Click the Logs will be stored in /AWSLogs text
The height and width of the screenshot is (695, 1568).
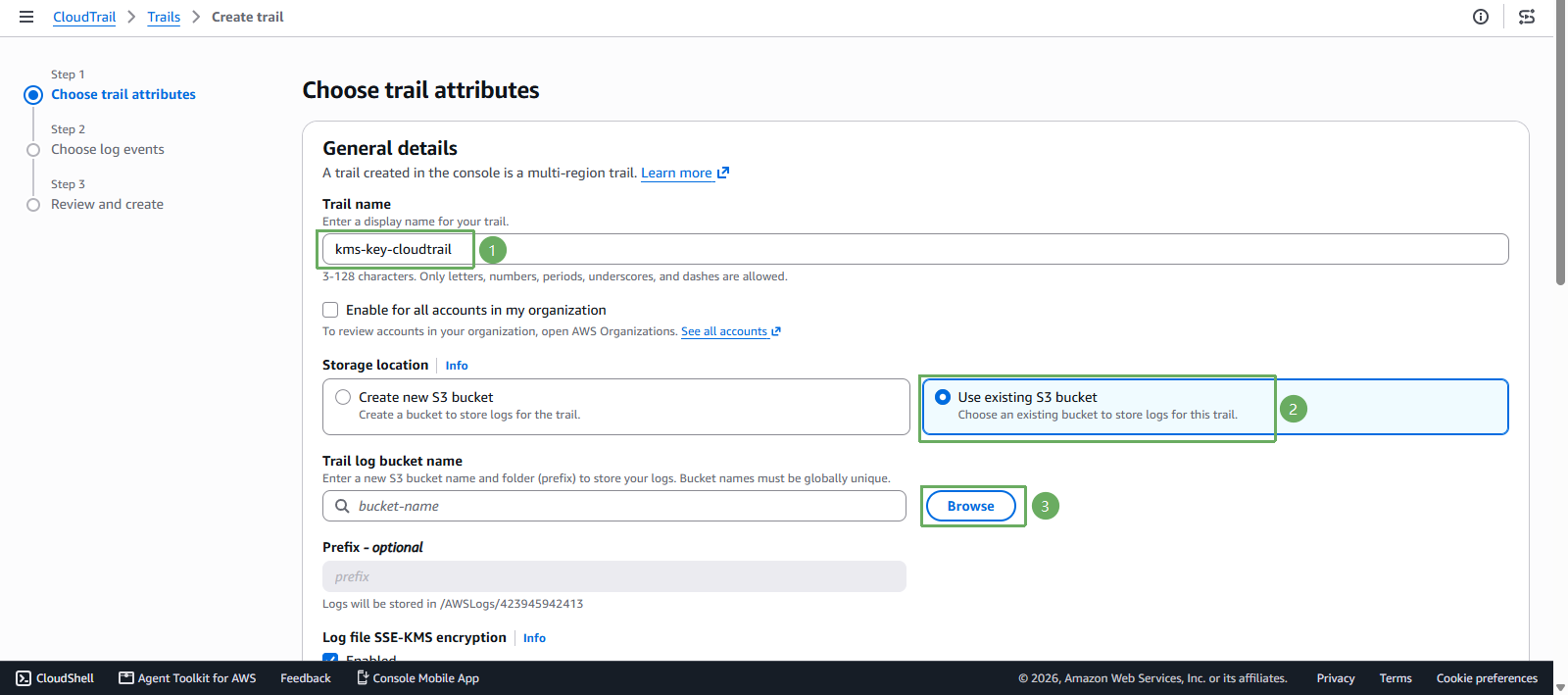[x=453, y=604]
